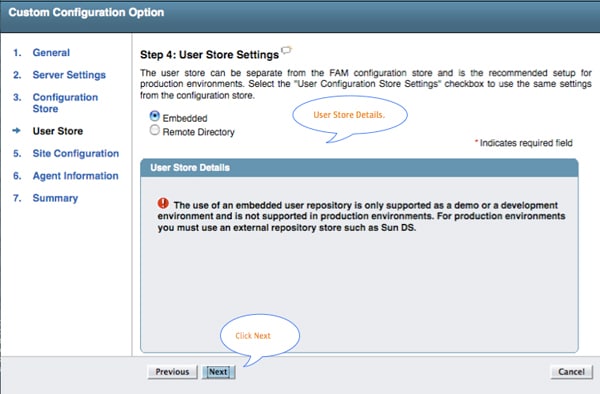Go to the General wizard step
Image resolution: width=600 pixels, height=394 pixels.
click(x=51, y=53)
